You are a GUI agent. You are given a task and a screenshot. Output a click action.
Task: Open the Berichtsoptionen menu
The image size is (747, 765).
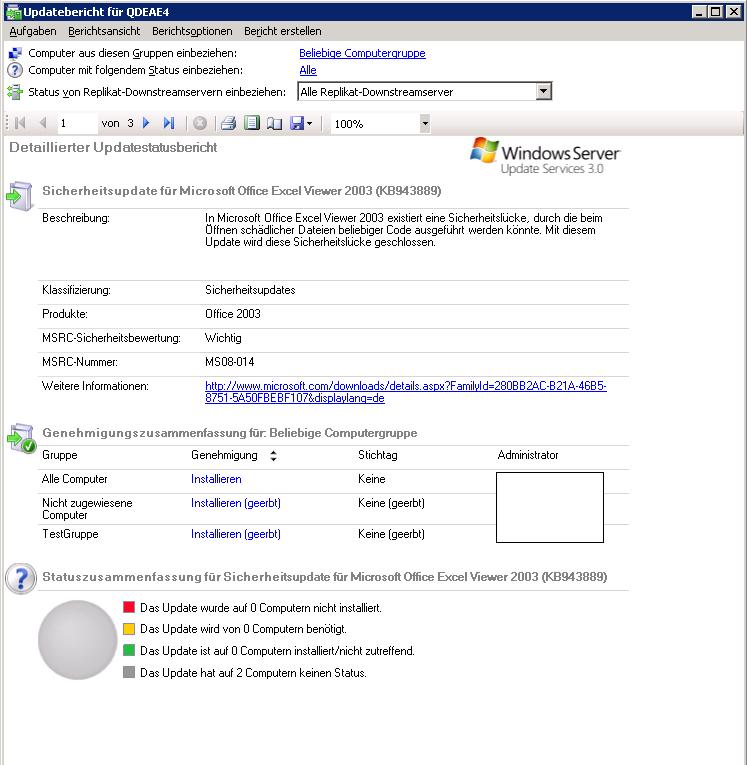point(192,31)
